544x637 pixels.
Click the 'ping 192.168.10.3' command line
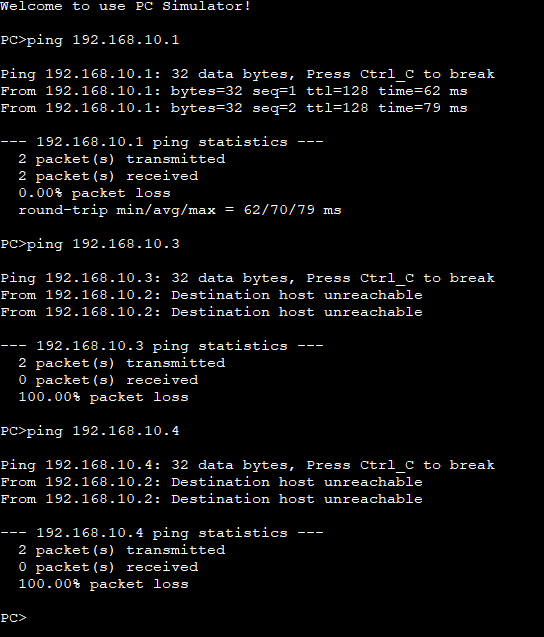tap(89, 244)
